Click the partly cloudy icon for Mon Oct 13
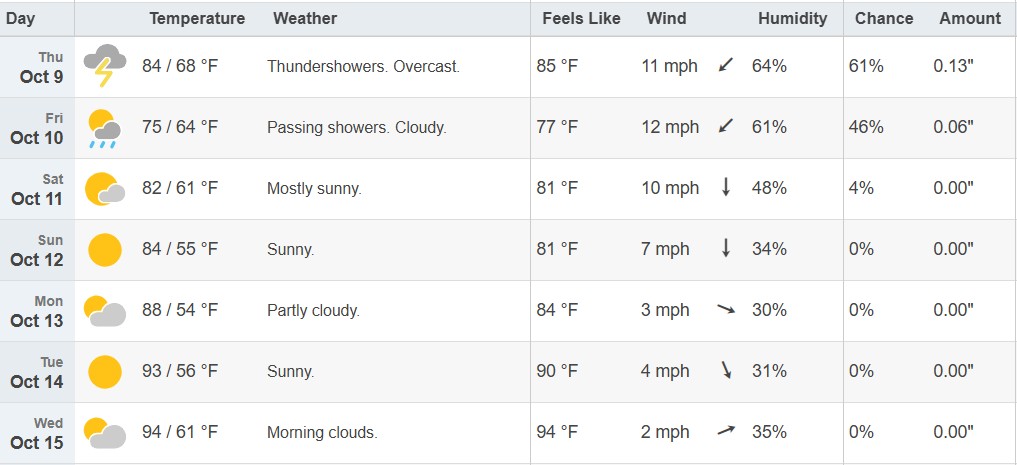The image size is (1017, 465). (x=104, y=311)
